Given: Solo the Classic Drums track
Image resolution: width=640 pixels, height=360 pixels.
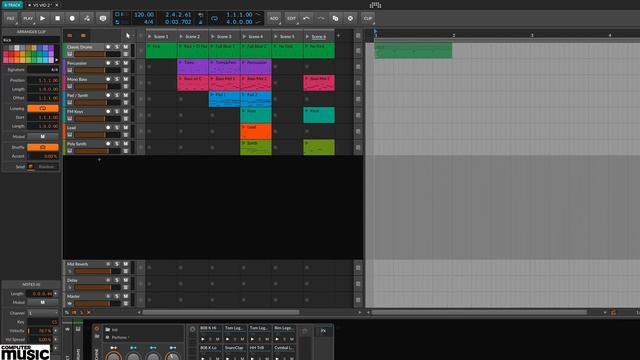Looking at the screenshot, I should click(117, 47).
